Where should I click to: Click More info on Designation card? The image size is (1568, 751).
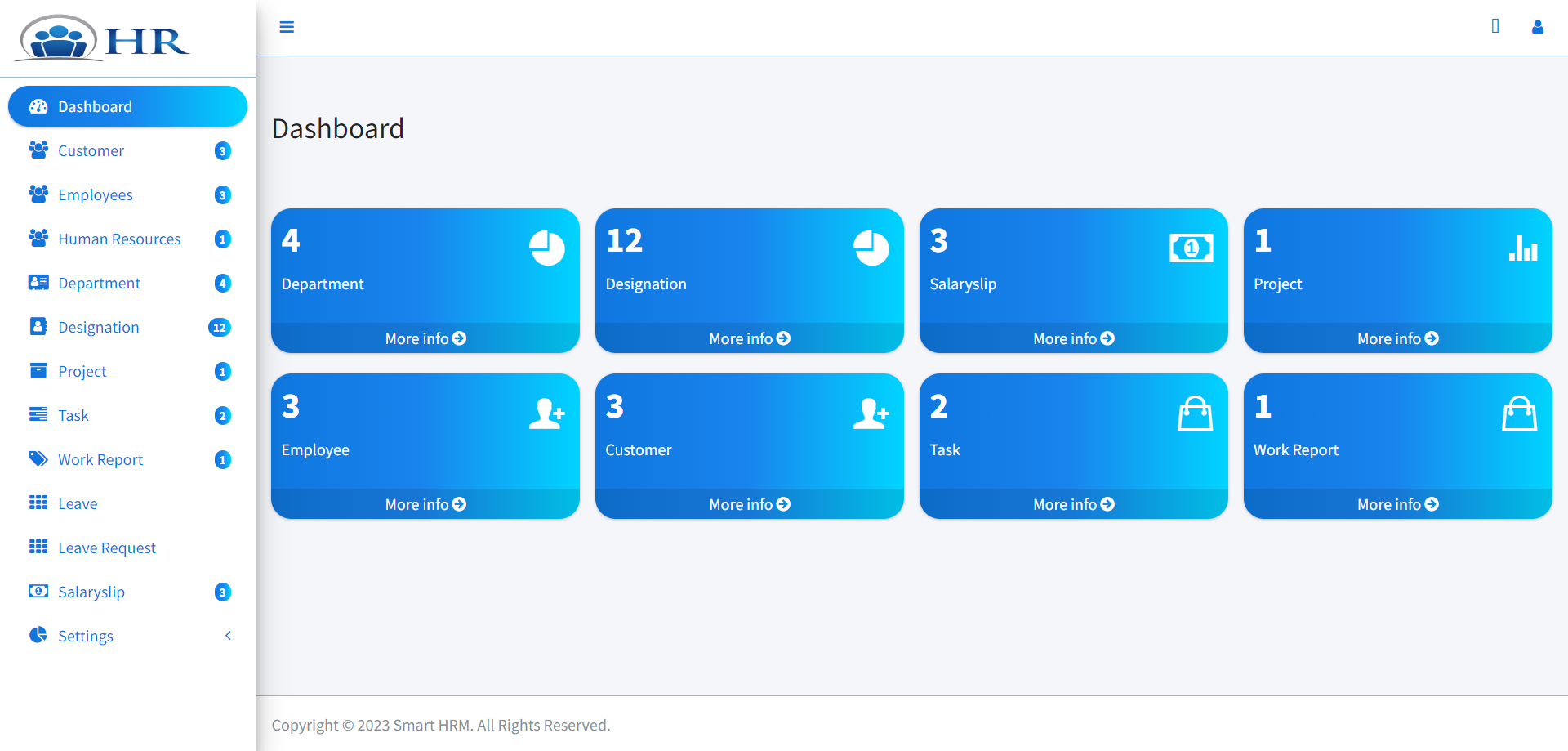[x=749, y=338]
